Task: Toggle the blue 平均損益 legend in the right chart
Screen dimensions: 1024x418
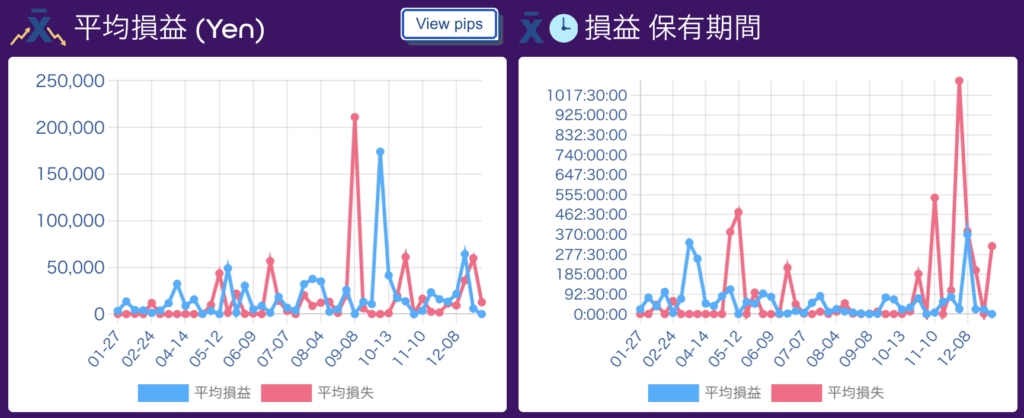Action: pyautogui.click(x=705, y=393)
